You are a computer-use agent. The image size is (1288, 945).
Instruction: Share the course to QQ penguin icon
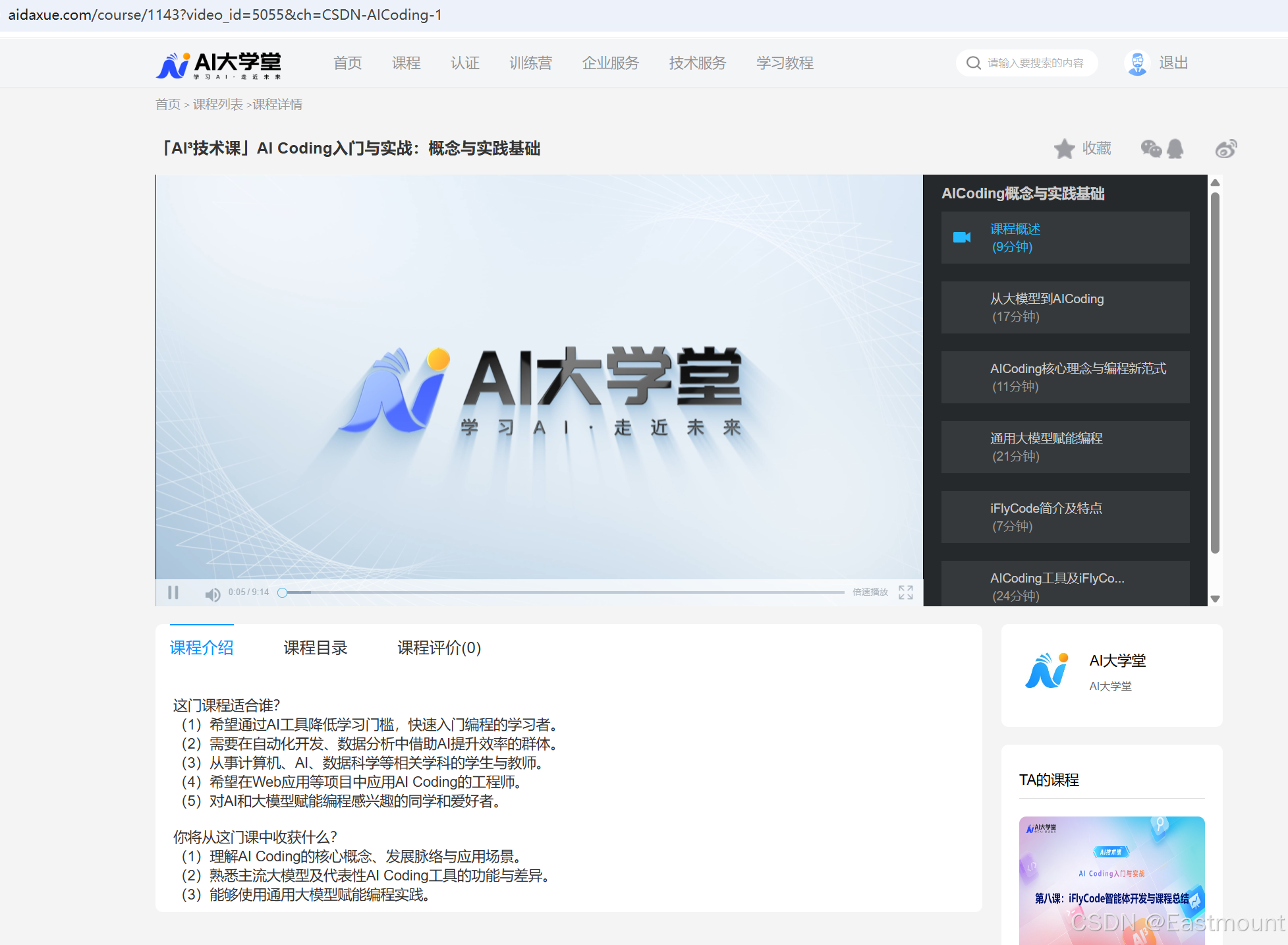pos(1175,148)
